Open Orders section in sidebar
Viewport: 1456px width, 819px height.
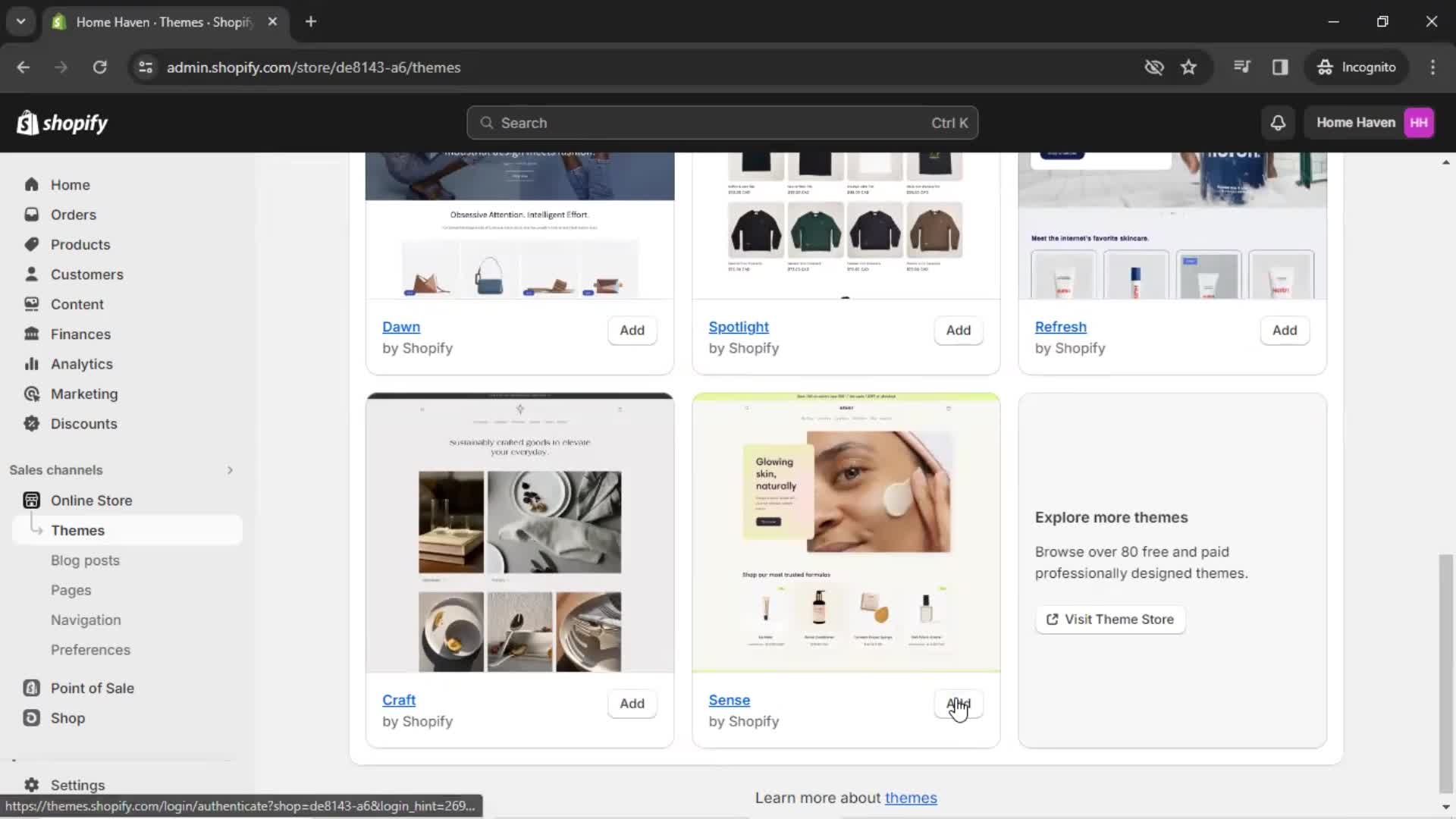pyautogui.click(x=73, y=214)
